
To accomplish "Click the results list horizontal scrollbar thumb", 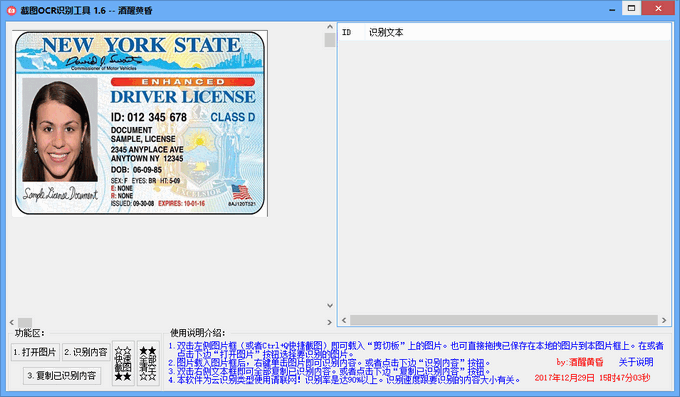I will (503, 320).
